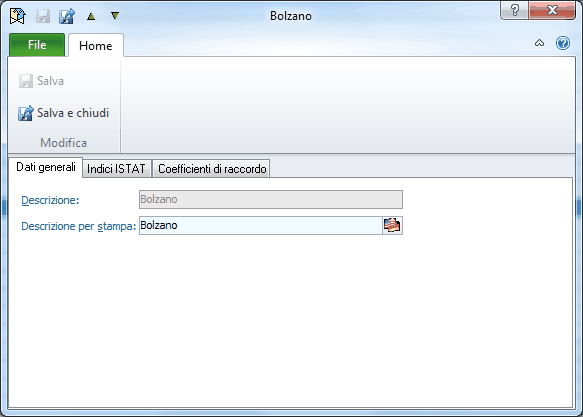
Task: Go to previous record with up arrow
Action: pos(91,16)
